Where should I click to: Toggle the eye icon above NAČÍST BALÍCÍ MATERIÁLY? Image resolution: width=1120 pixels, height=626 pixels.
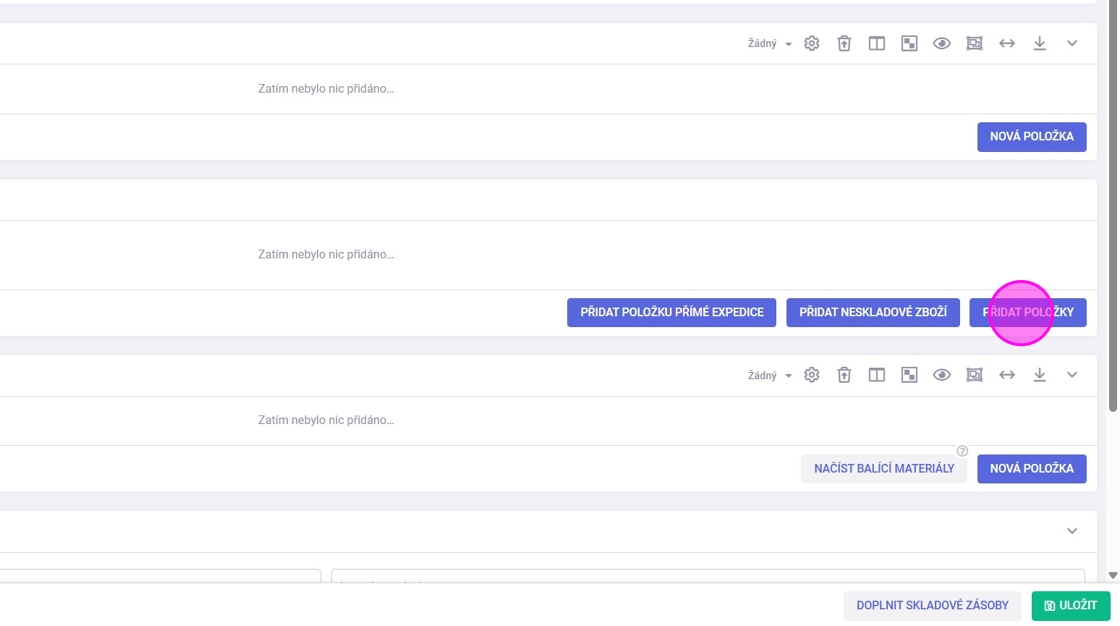click(x=942, y=375)
